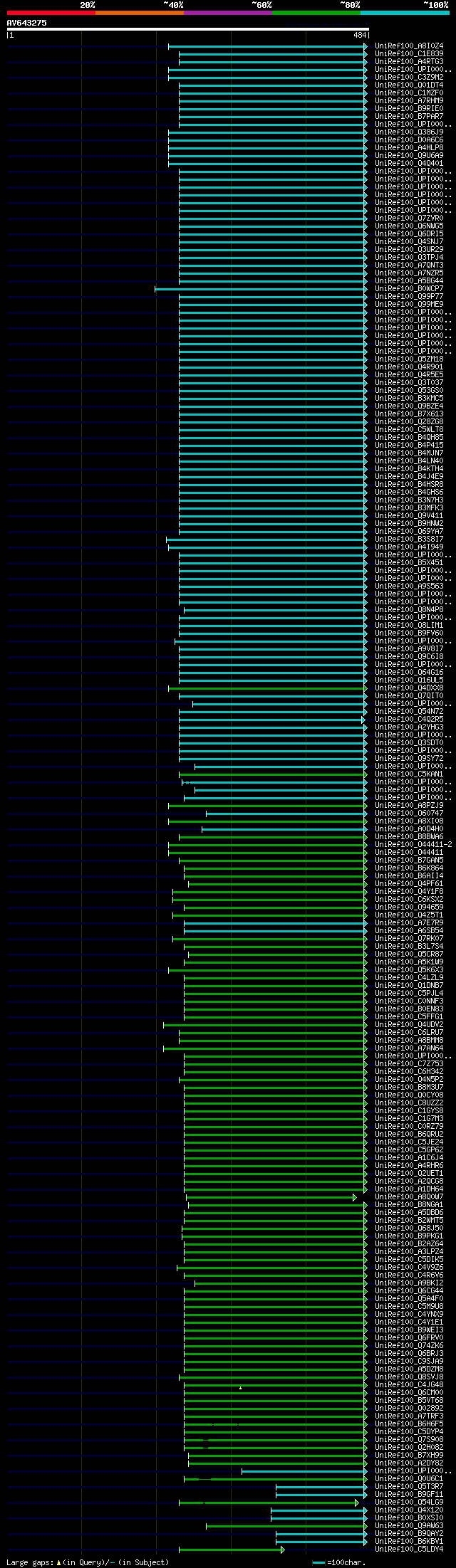
Task: Select hit label UniRef100_B0WCP7
Action: point(409,288)
